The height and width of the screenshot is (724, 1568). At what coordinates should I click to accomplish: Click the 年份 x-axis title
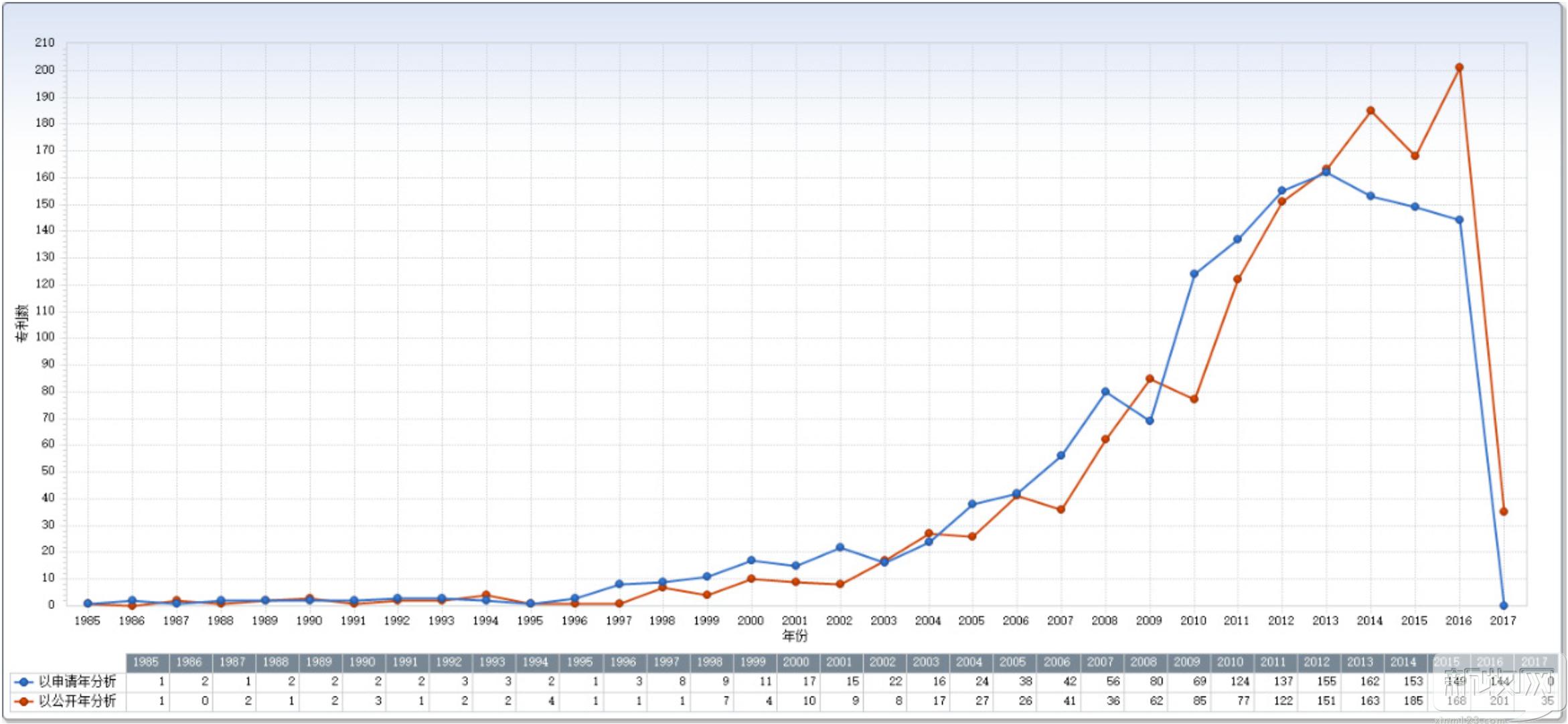point(795,636)
